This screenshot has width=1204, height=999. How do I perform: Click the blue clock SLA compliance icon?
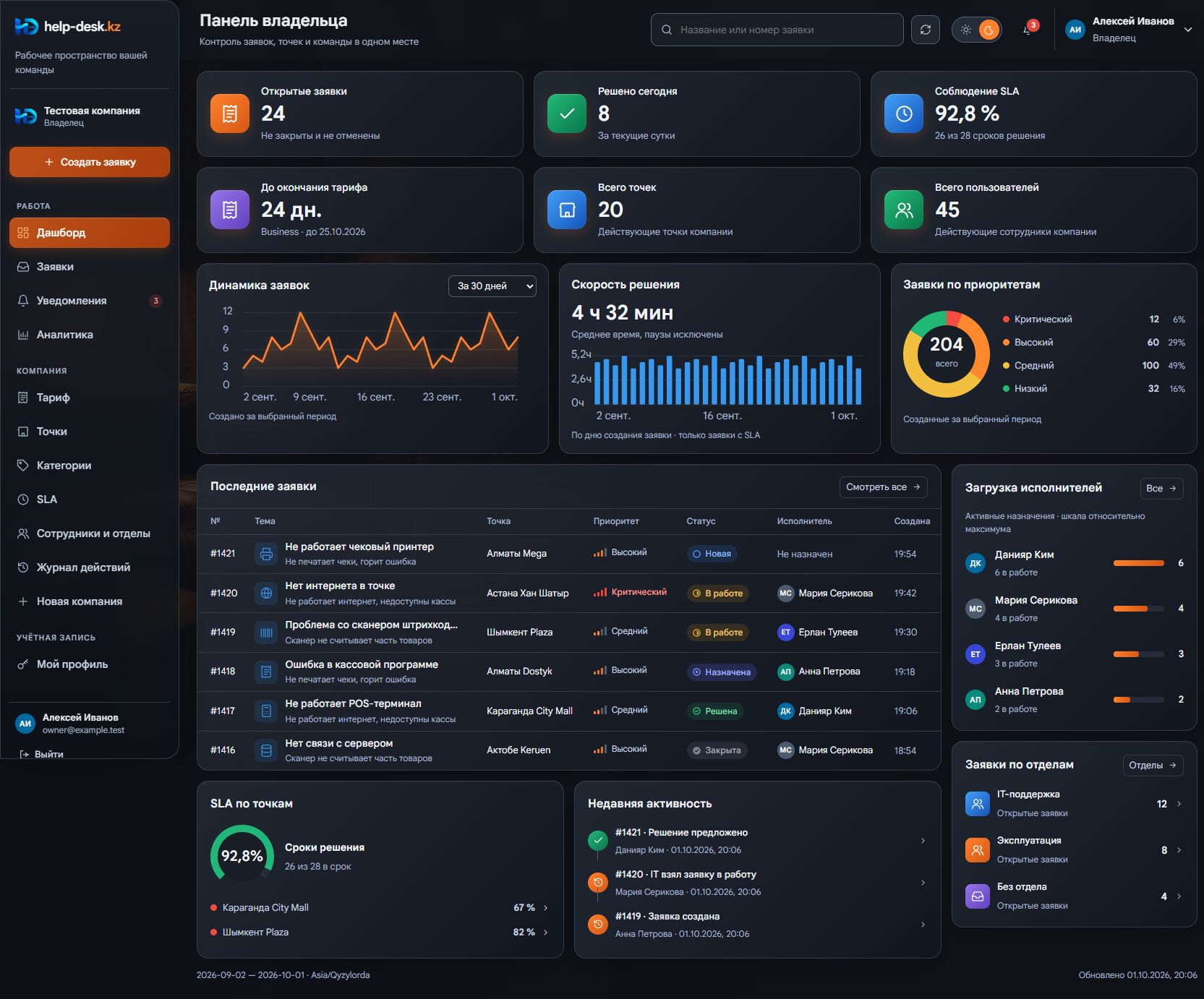(904, 113)
